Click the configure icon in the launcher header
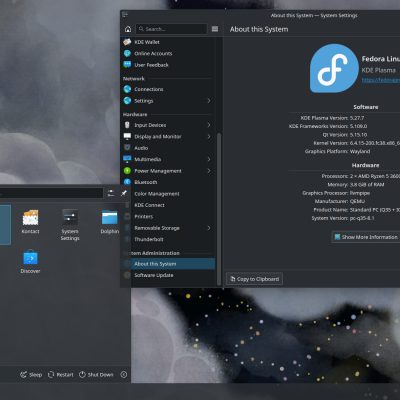Viewport: 400px width, 400px height. point(111,193)
